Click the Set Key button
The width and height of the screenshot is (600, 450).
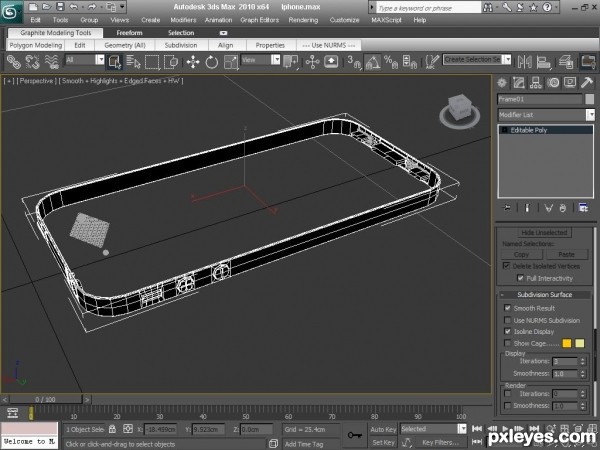383,442
